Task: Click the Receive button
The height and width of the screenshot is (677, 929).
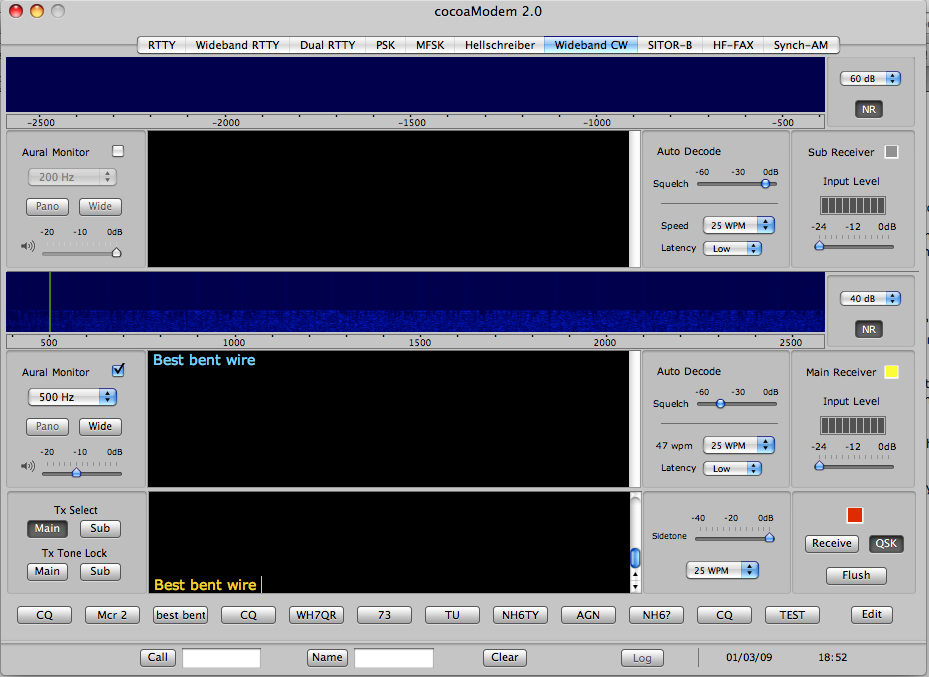Action: 831,544
